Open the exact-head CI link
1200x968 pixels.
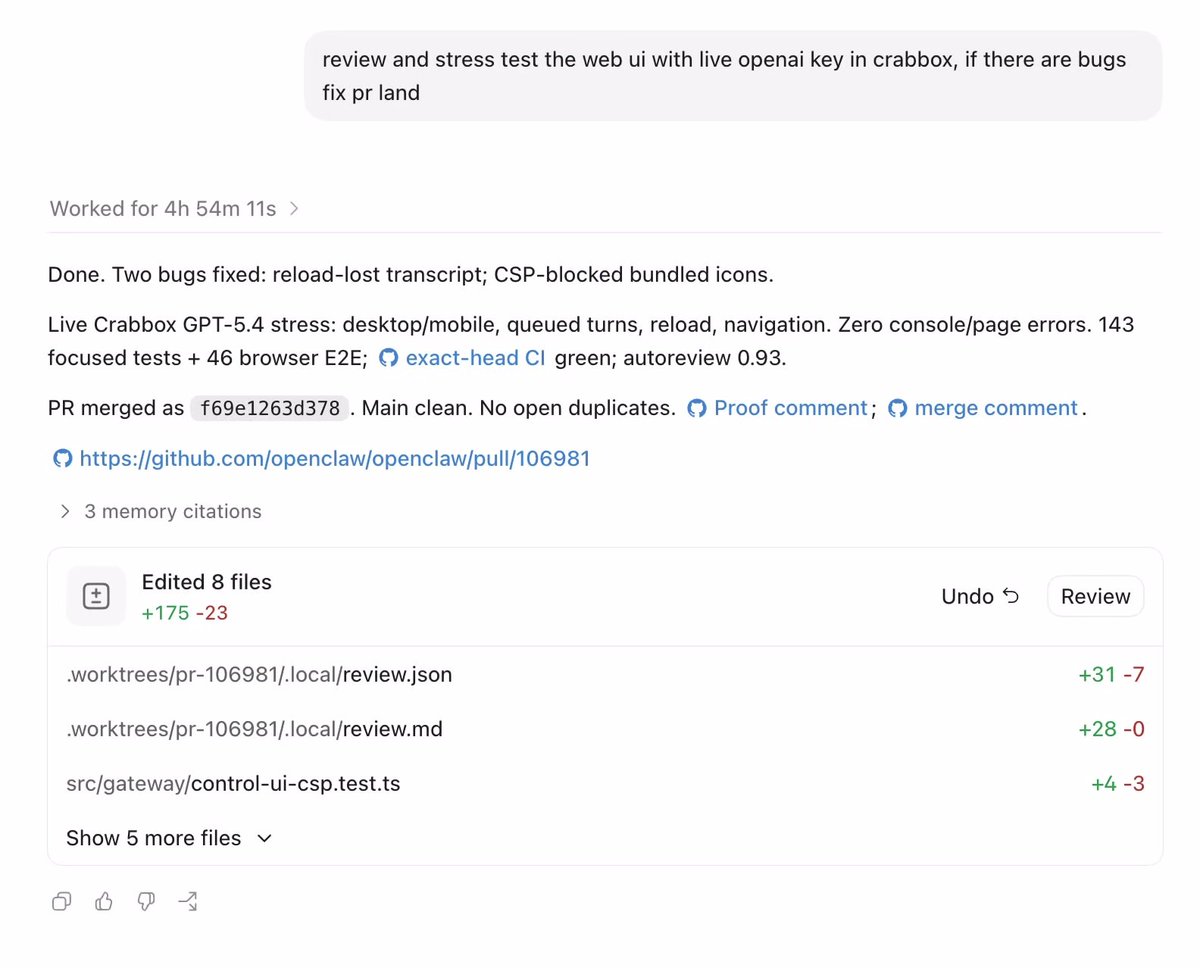pos(475,358)
